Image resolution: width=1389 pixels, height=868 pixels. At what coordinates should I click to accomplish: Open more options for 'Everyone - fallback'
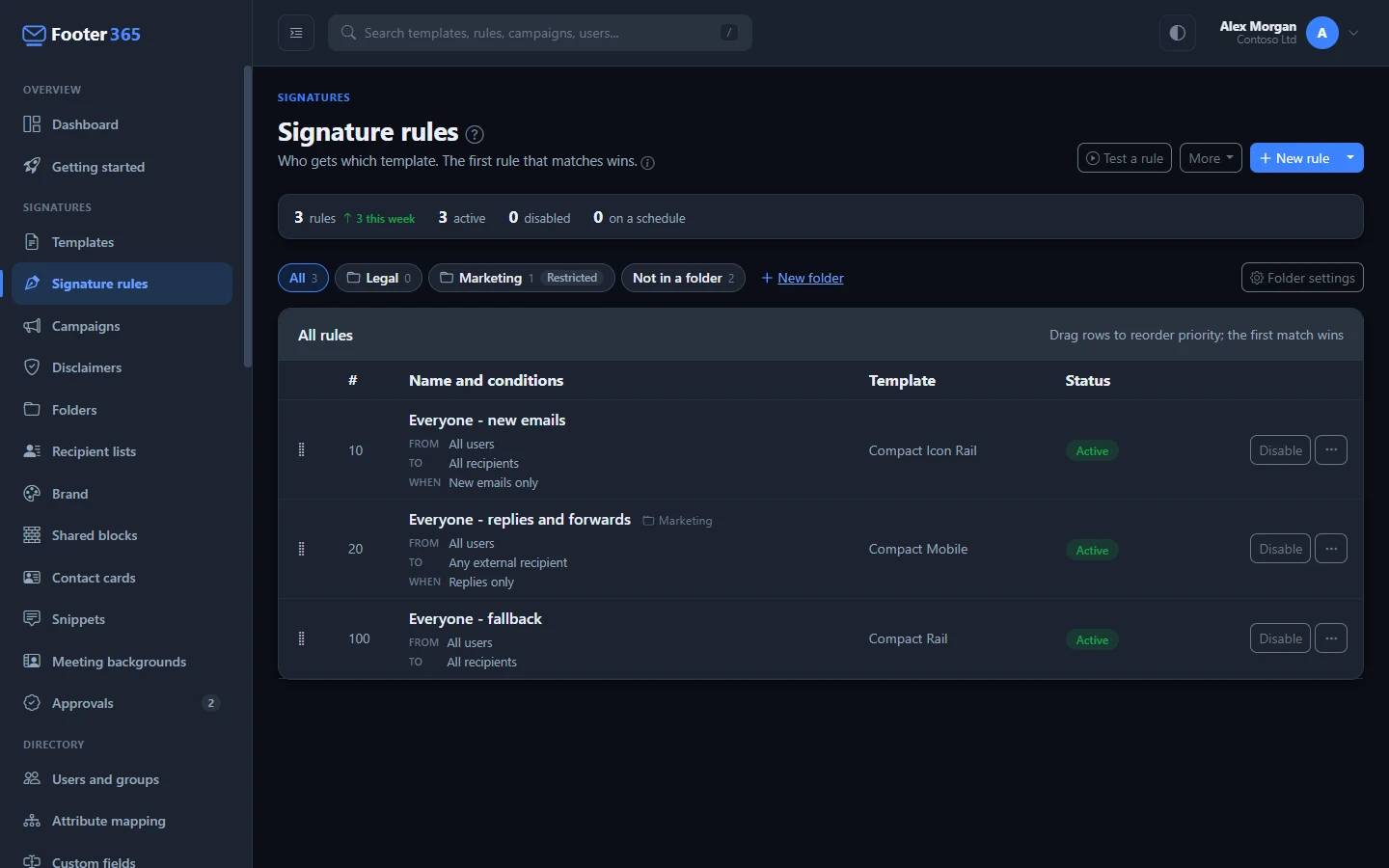(x=1331, y=638)
